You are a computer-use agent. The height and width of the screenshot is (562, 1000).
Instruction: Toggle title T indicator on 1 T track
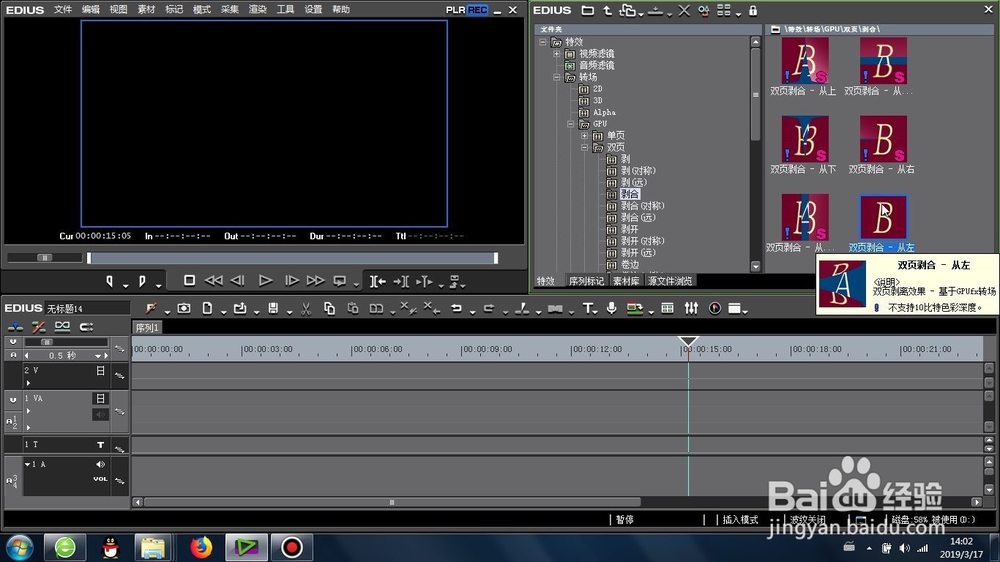(100, 445)
